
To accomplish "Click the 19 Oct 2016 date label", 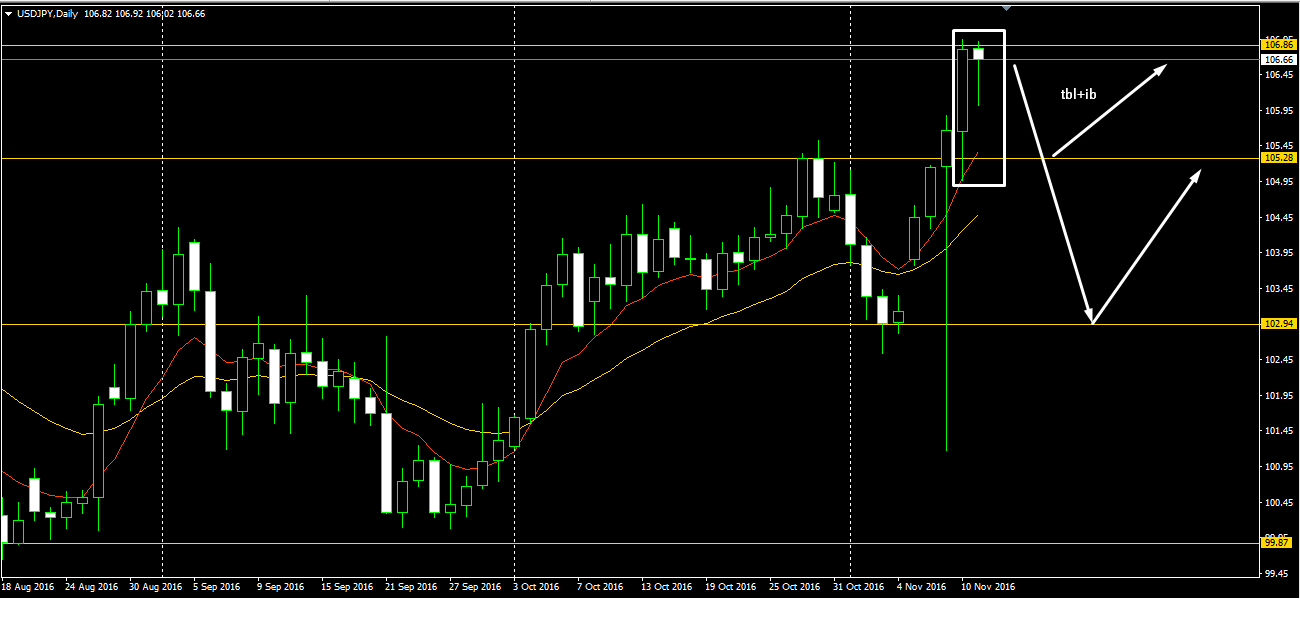I will click(x=731, y=587).
